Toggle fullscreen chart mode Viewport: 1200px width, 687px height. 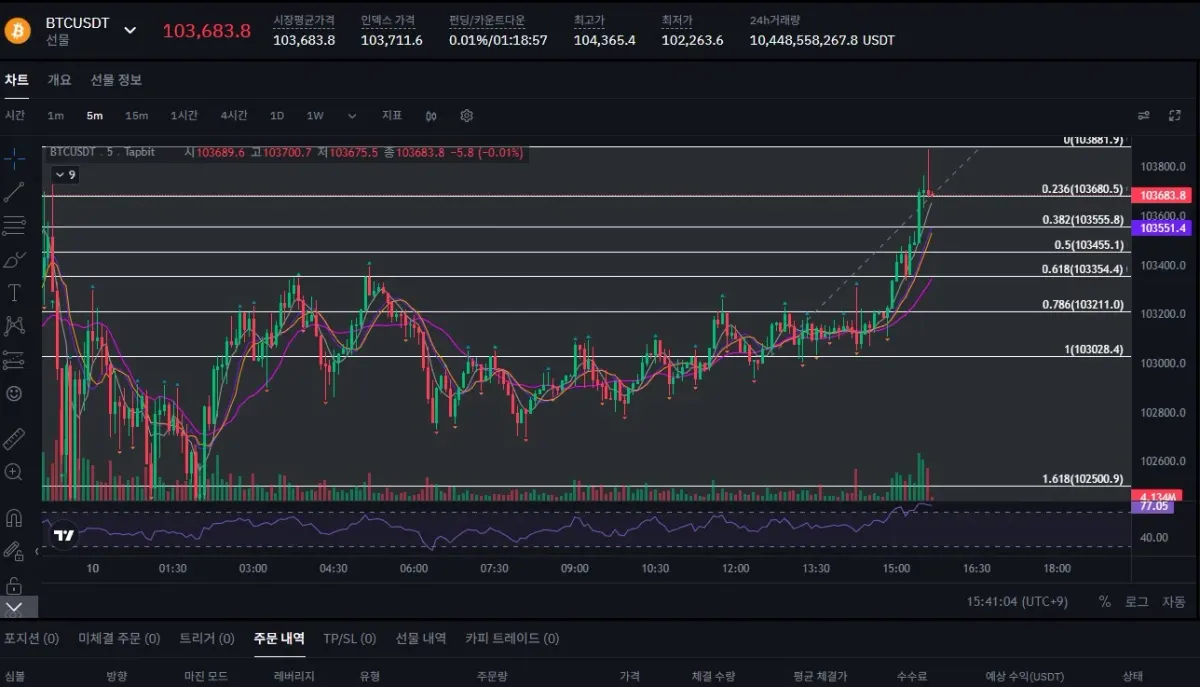pyautogui.click(x=1177, y=115)
